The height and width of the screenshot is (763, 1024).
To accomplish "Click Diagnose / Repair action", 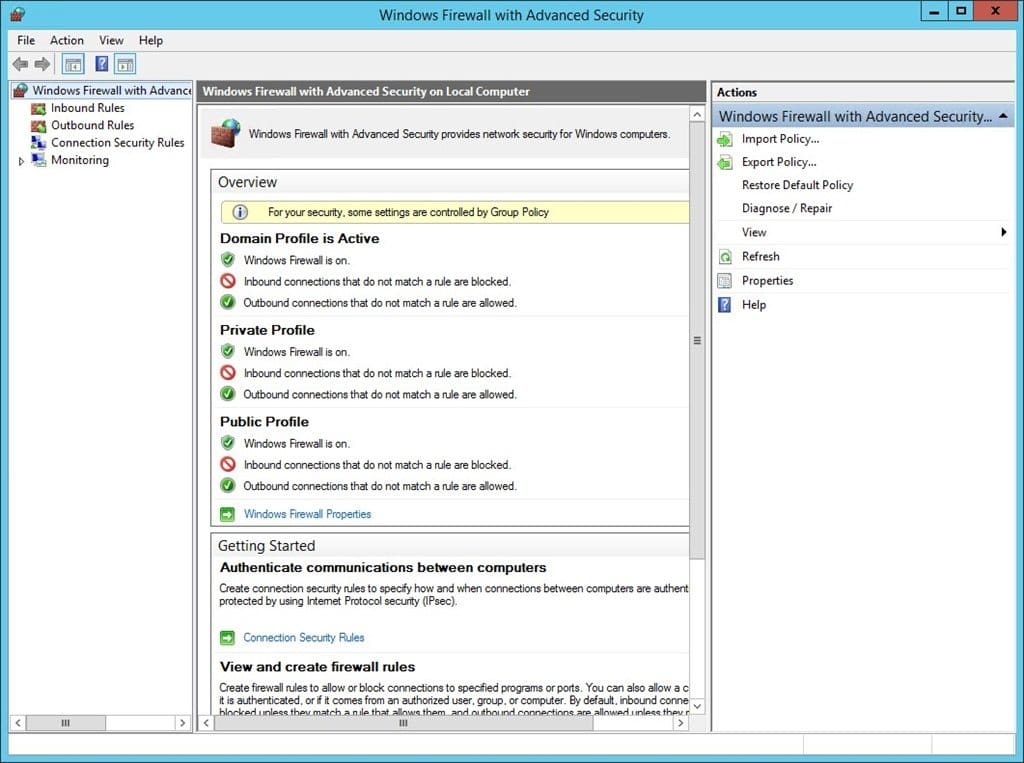I will [787, 208].
